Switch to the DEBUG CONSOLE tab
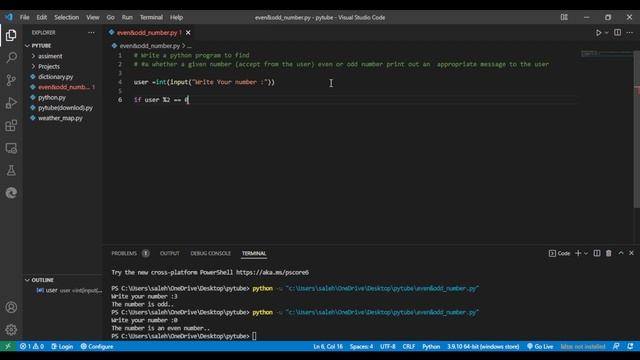 (210, 253)
